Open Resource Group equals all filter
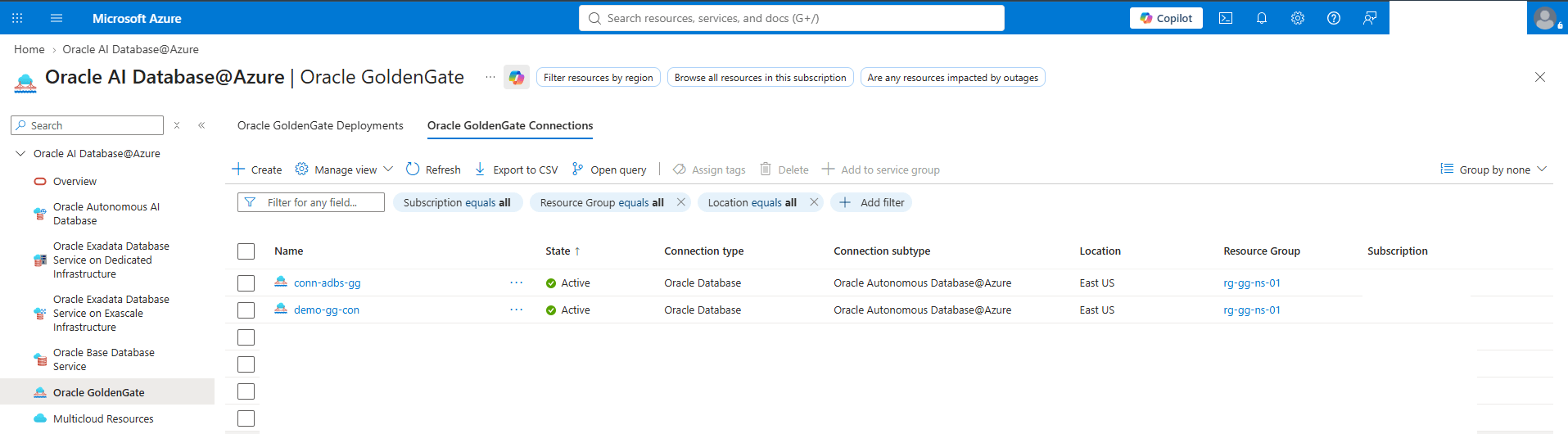The width and height of the screenshot is (1568, 434). point(602,202)
